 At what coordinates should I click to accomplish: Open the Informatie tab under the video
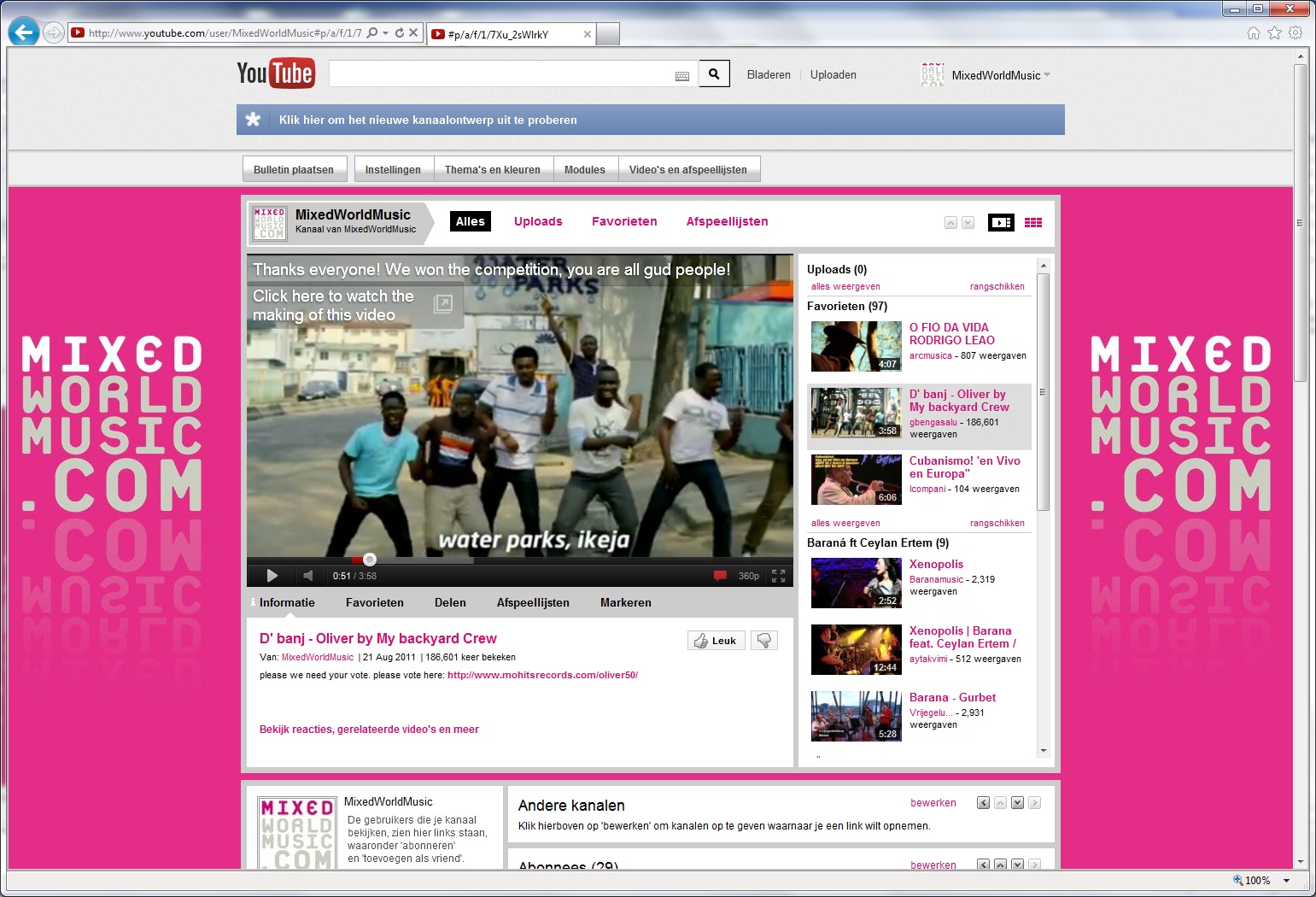pos(287,602)
